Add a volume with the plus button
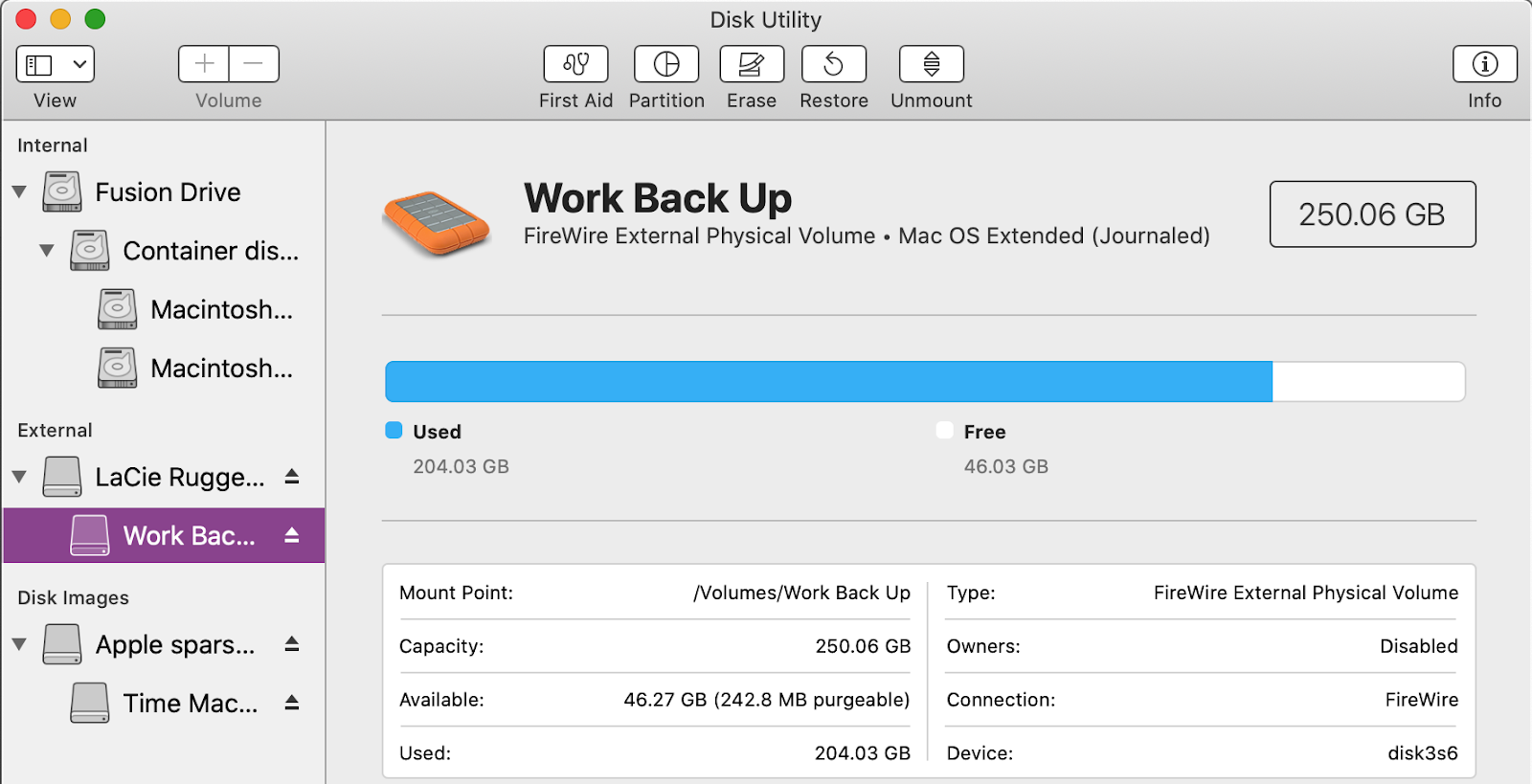The width and height of the screenshot is (1532, 784). click(x=204, y=64)
